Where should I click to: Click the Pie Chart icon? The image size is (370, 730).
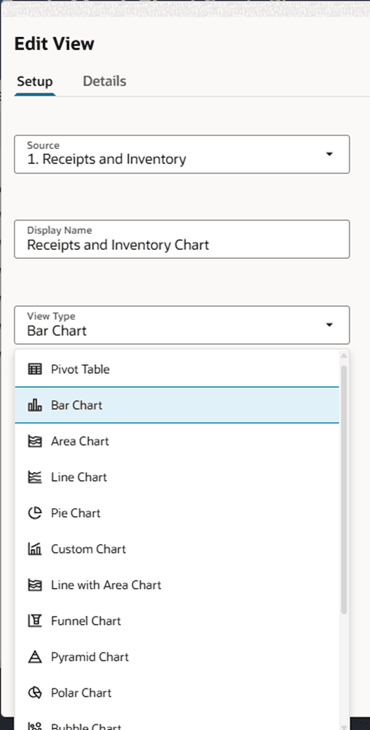coord(35,513)
